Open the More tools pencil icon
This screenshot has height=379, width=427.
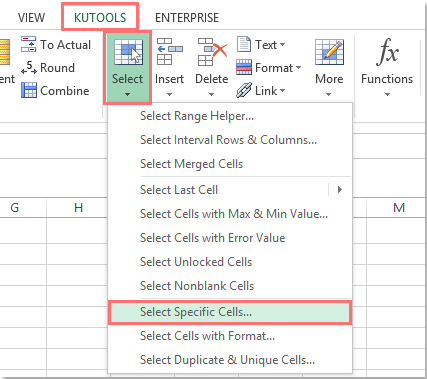tap(329, 52)
